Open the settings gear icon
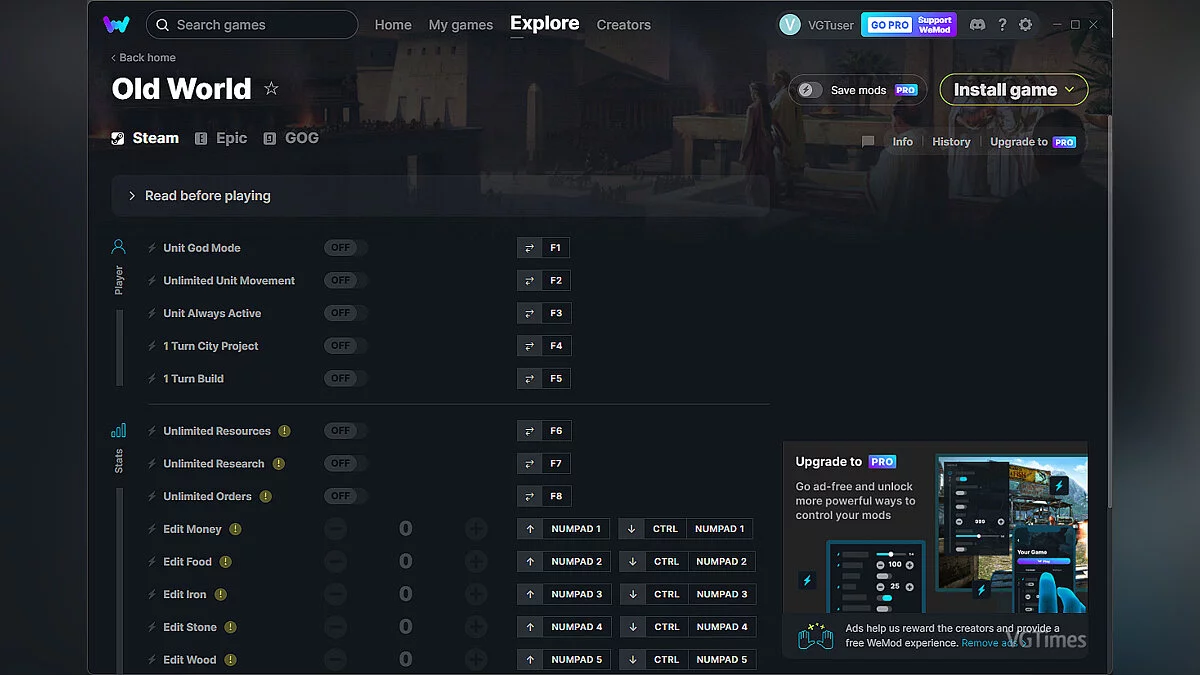 pyautogui.click(x=1026, y=24)
